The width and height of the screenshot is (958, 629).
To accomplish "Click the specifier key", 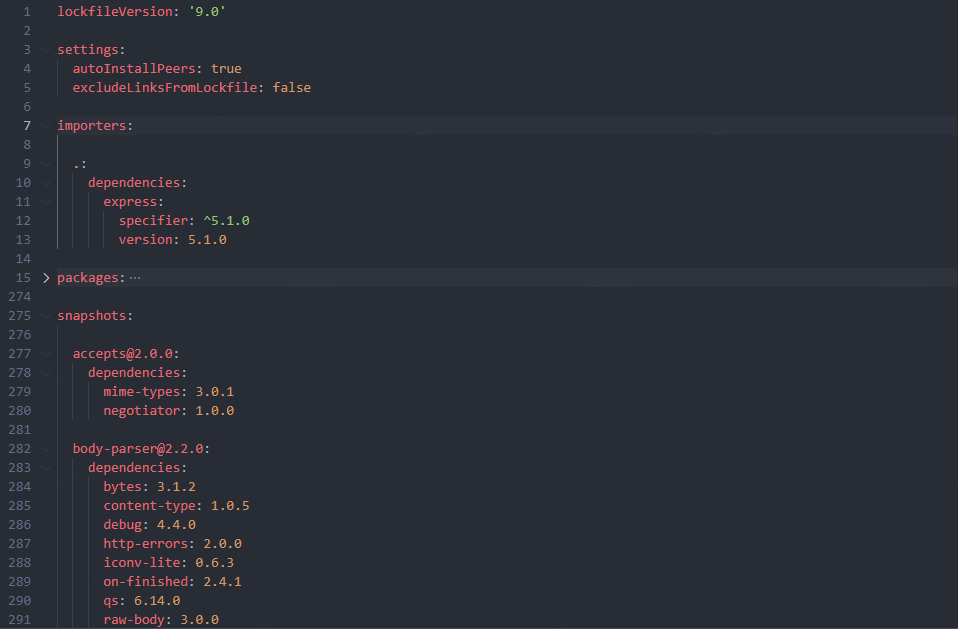I will 153,220.
